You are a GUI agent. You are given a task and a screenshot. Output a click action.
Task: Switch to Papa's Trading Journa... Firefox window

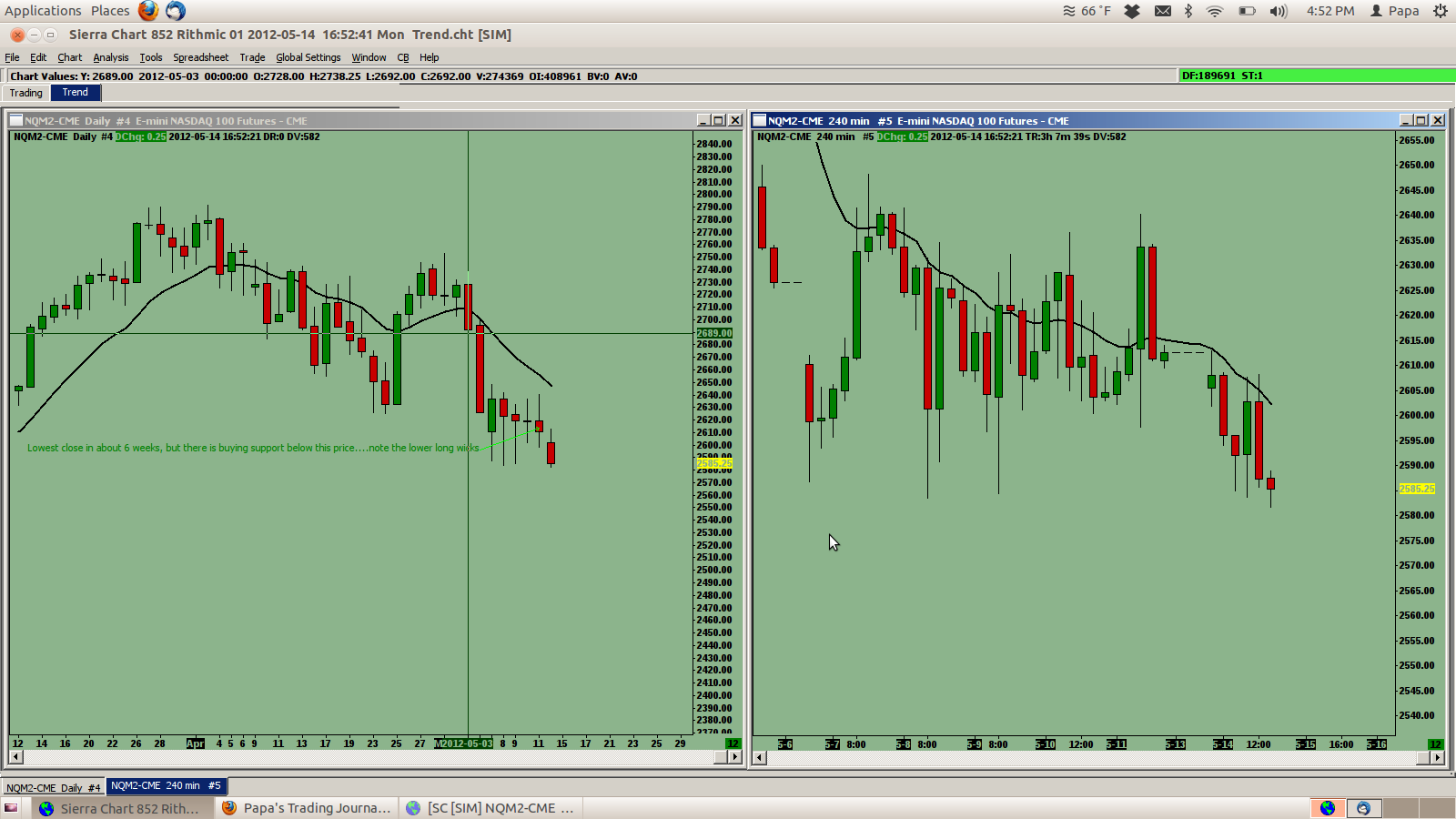point(307,808)
